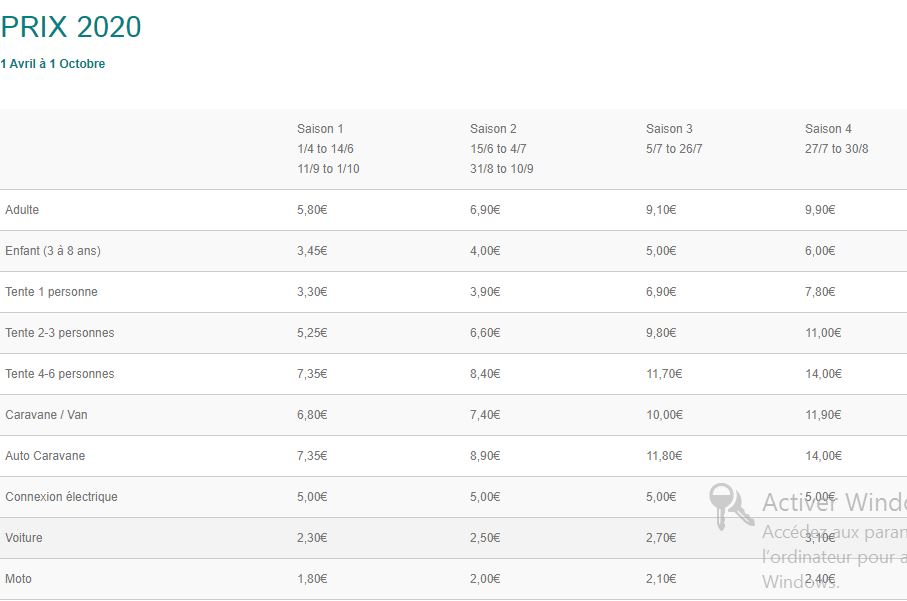
Task: Click the Adulte row label
Action: click(22, 210)
